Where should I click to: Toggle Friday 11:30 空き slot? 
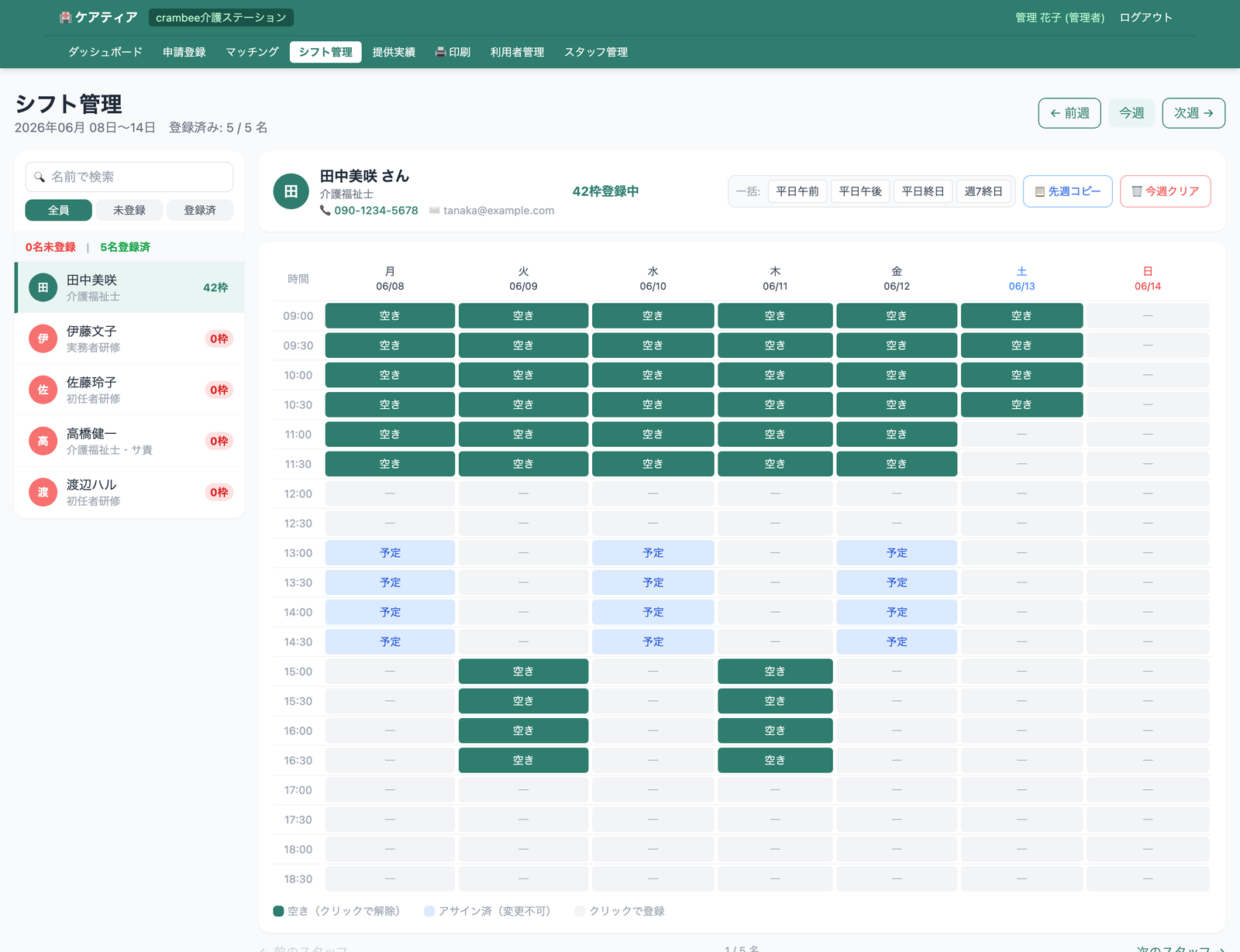(897, 464)
